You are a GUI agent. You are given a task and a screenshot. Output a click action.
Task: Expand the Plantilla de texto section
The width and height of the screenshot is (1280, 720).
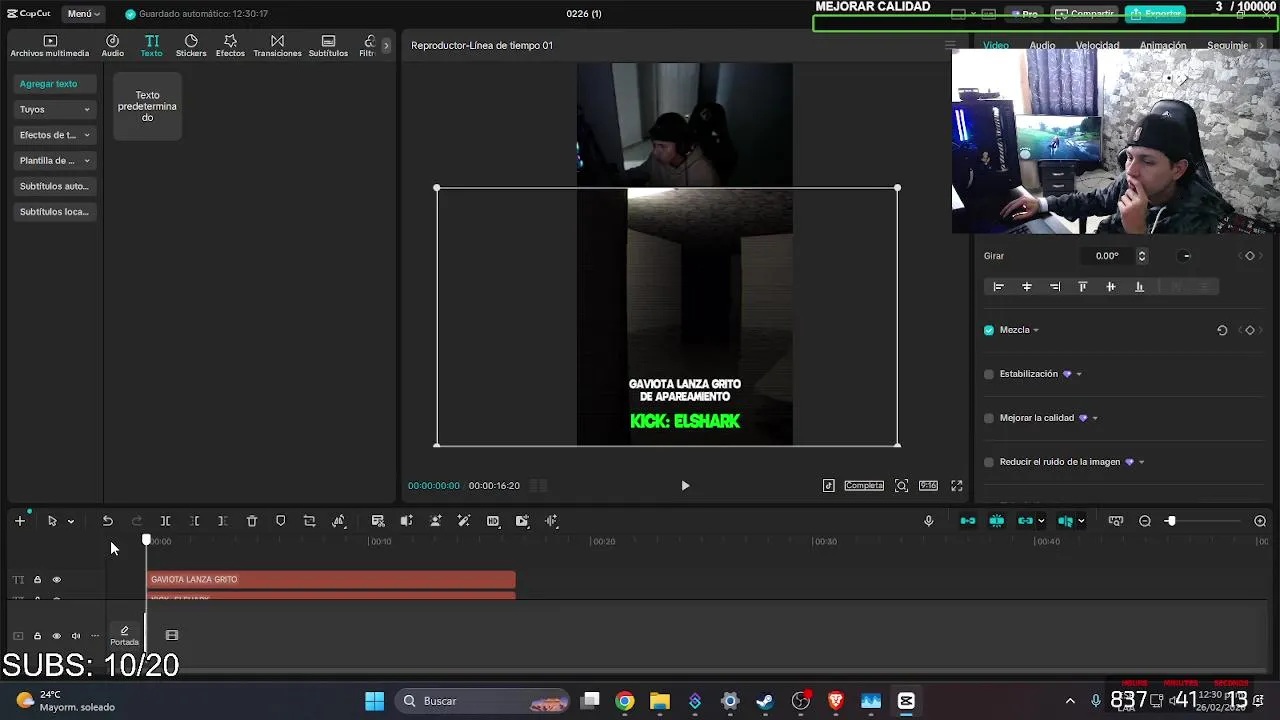pyautogui.click(x=55, y=161)
